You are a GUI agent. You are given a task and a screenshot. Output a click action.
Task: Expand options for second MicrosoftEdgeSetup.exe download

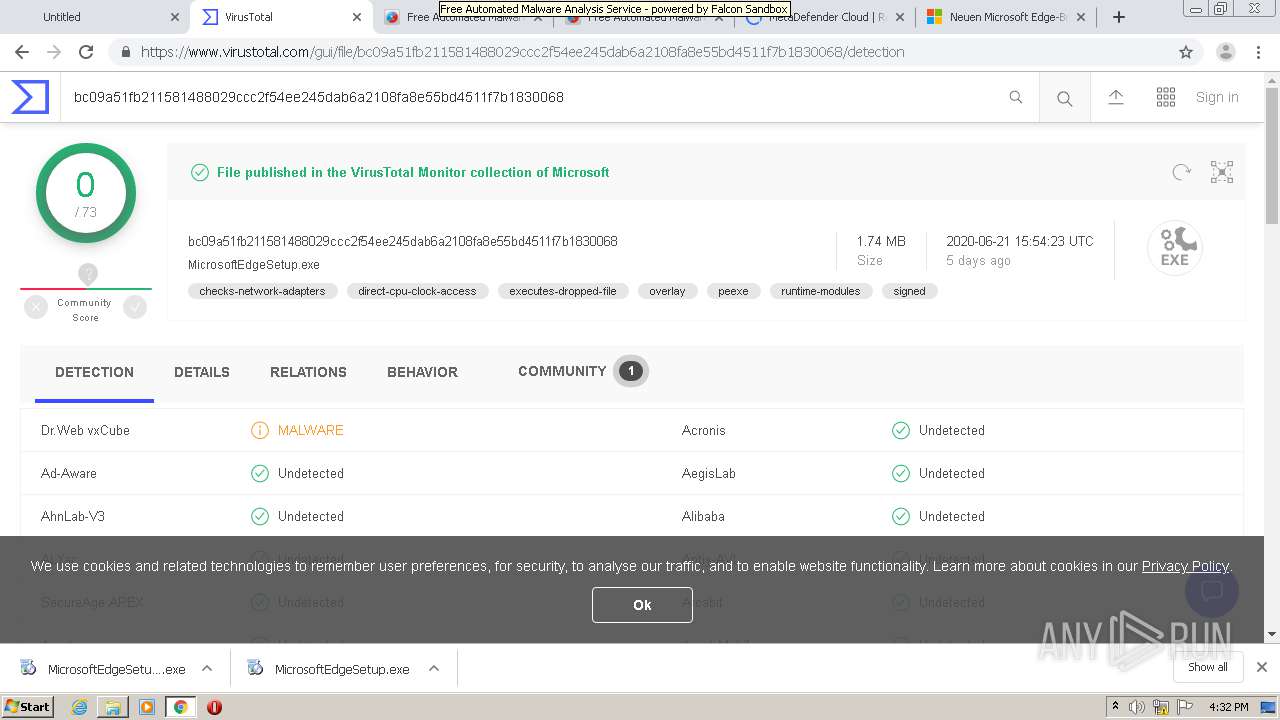click(x=434, y=669)
